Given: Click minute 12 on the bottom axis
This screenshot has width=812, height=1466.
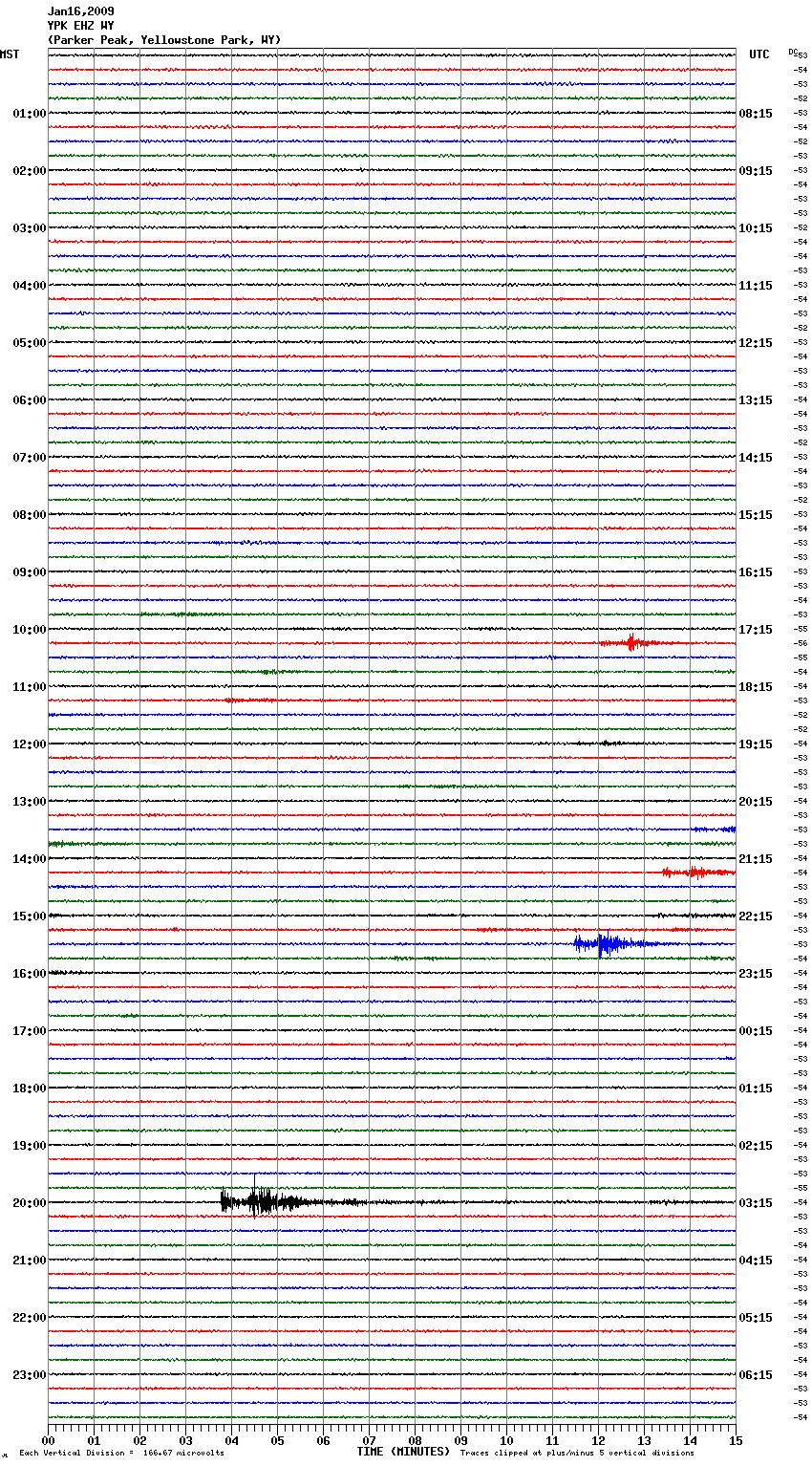Looking at the screenshot, I should pos(598,1440).
